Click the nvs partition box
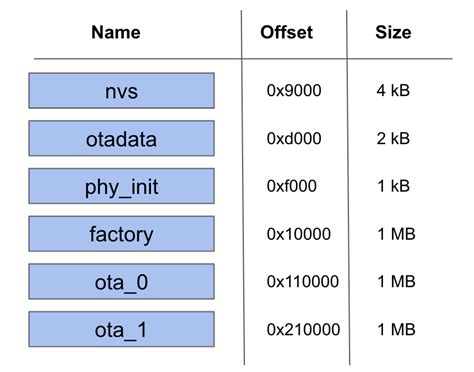 [x=121, y=91]
